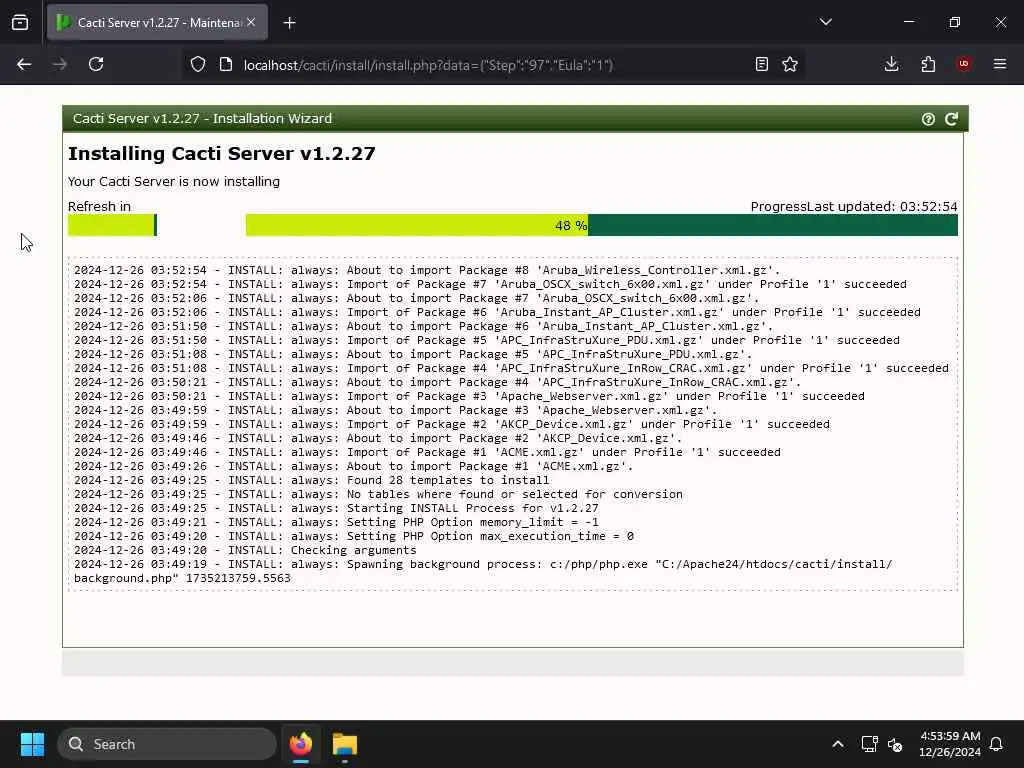Click the log line 'Setting PHP Option memory_limit = -1'
The image size is (1024, 768).
coord(336,522)
